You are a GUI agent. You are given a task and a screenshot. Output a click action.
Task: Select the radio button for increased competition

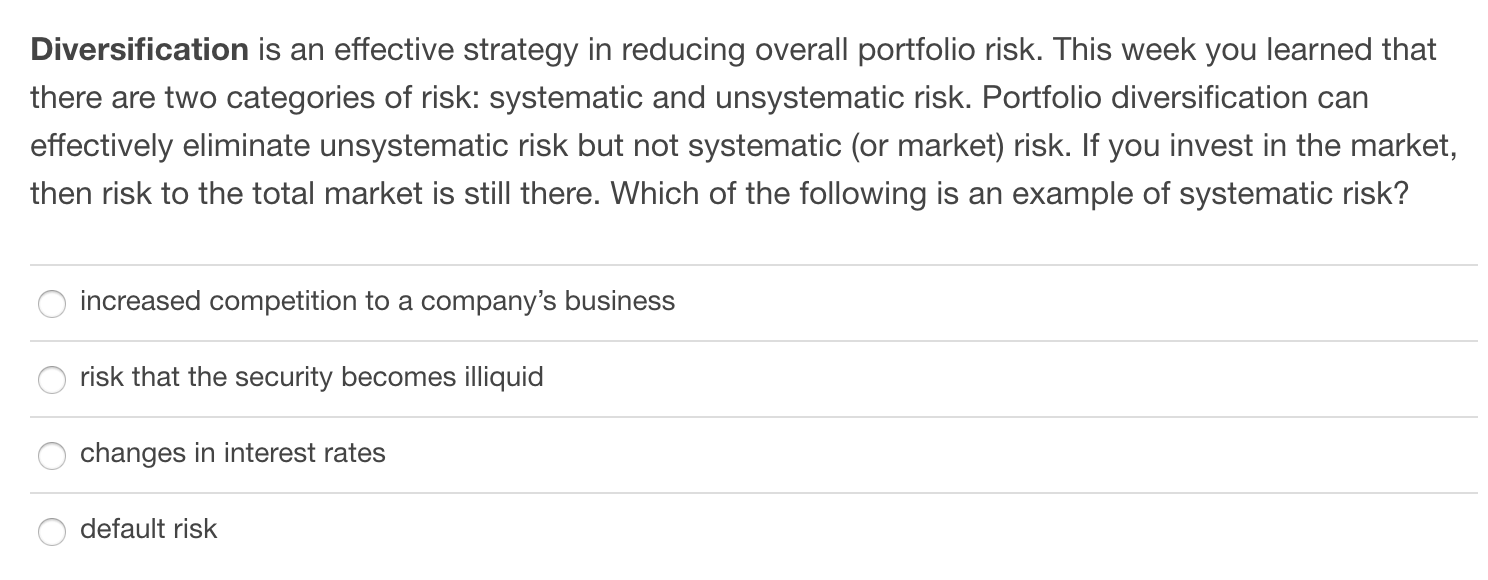click(52, 303)
